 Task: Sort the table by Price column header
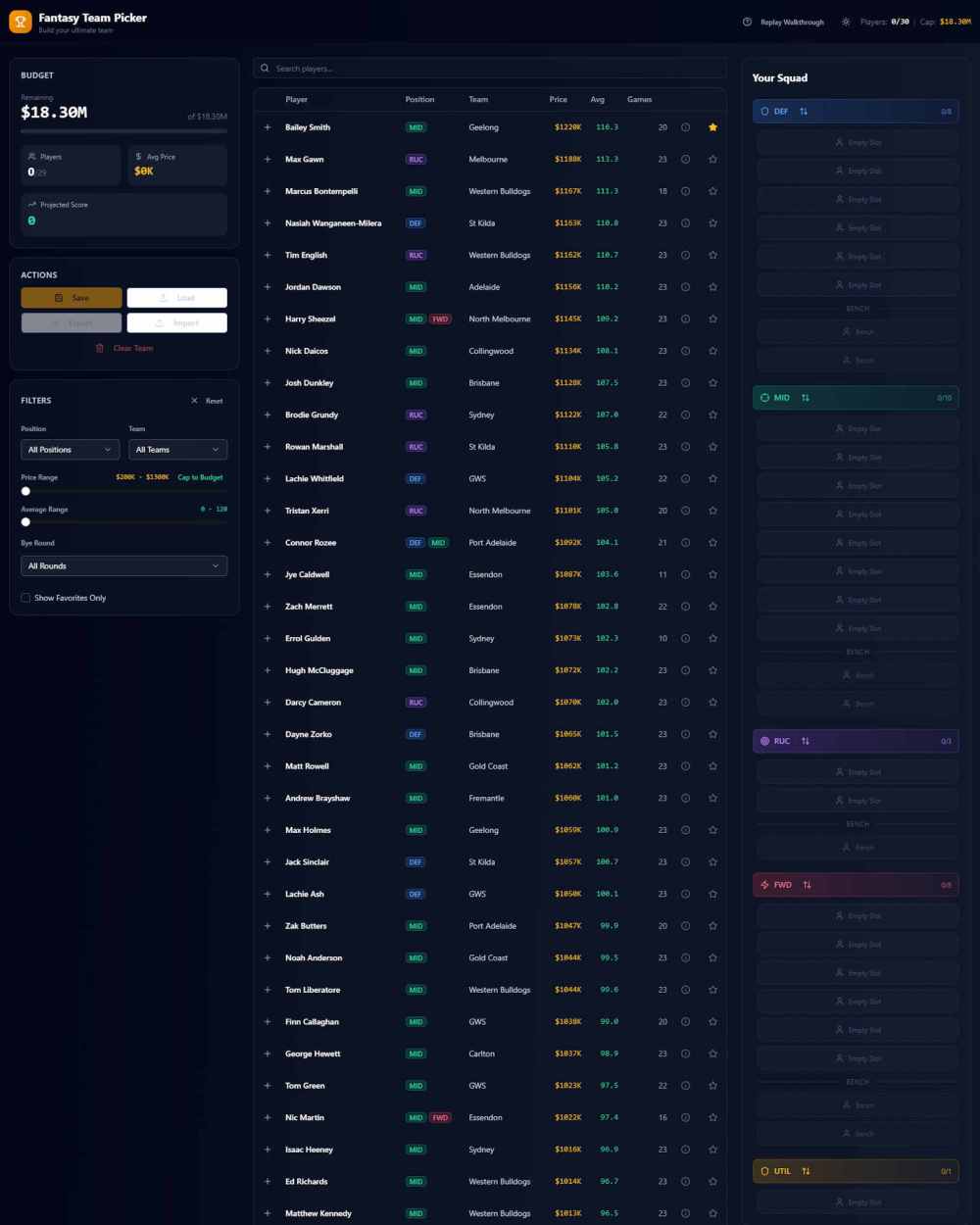coord(558,100)
